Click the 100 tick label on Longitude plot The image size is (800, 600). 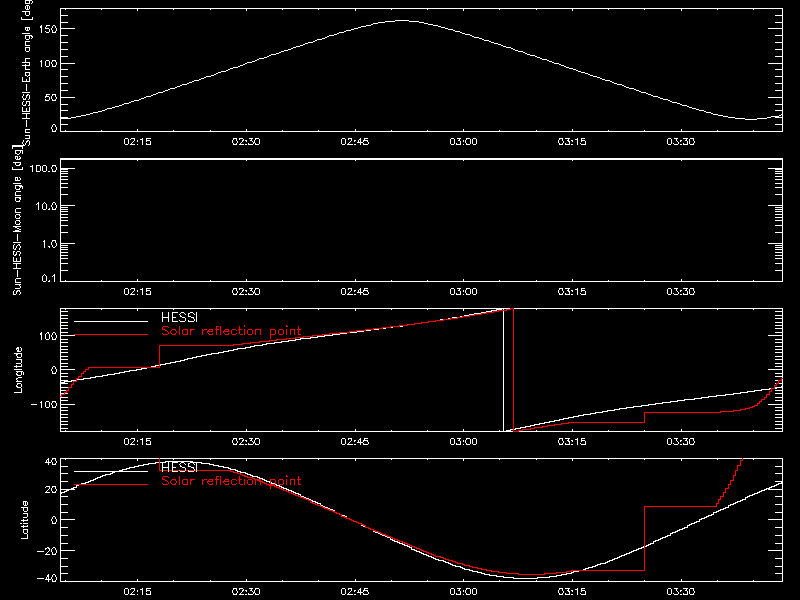coord(47,336)
